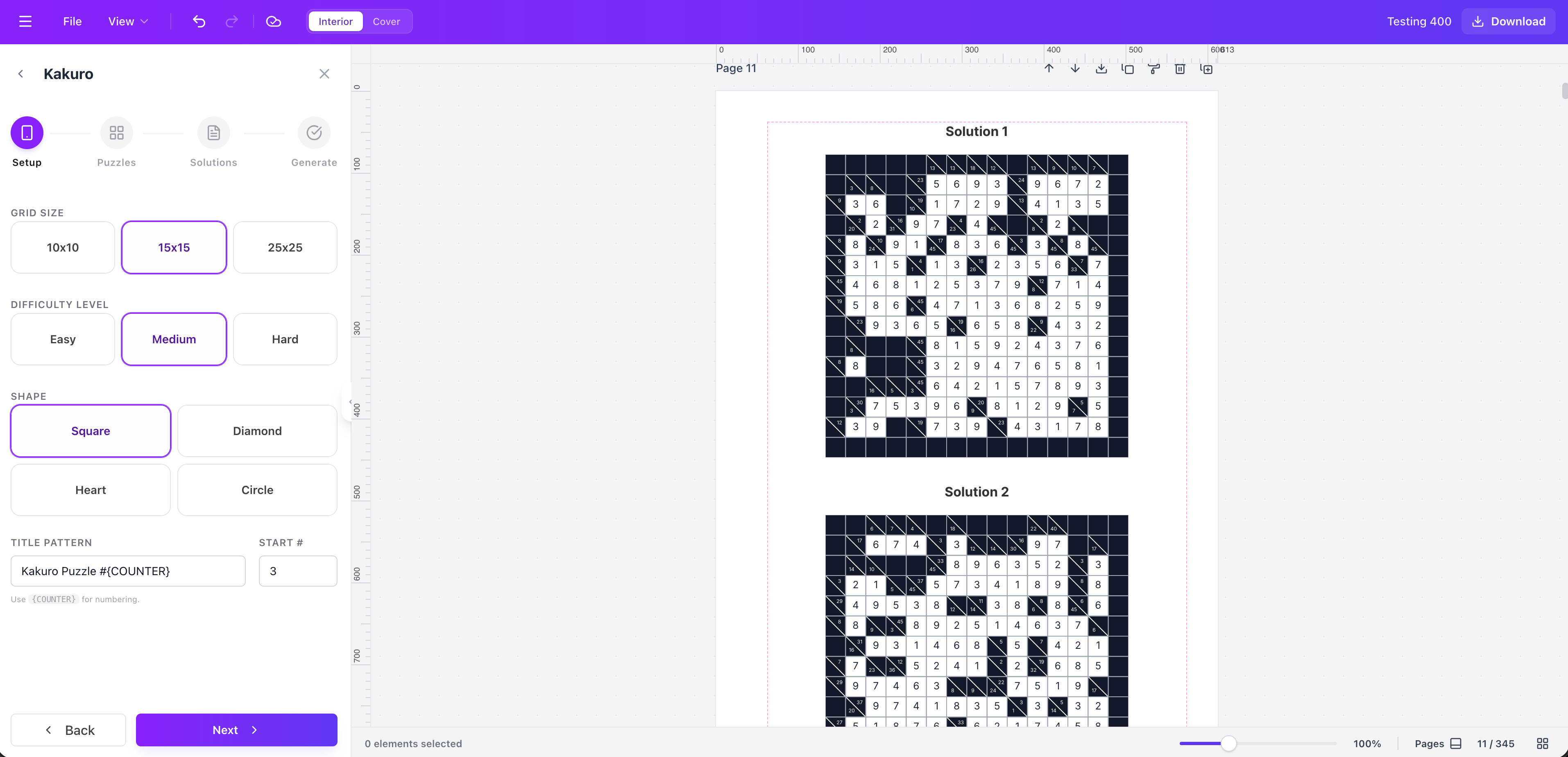Switch difficulty level to Hard
The width and height of the screenshot is (1568, 757).
click(285, 339)
